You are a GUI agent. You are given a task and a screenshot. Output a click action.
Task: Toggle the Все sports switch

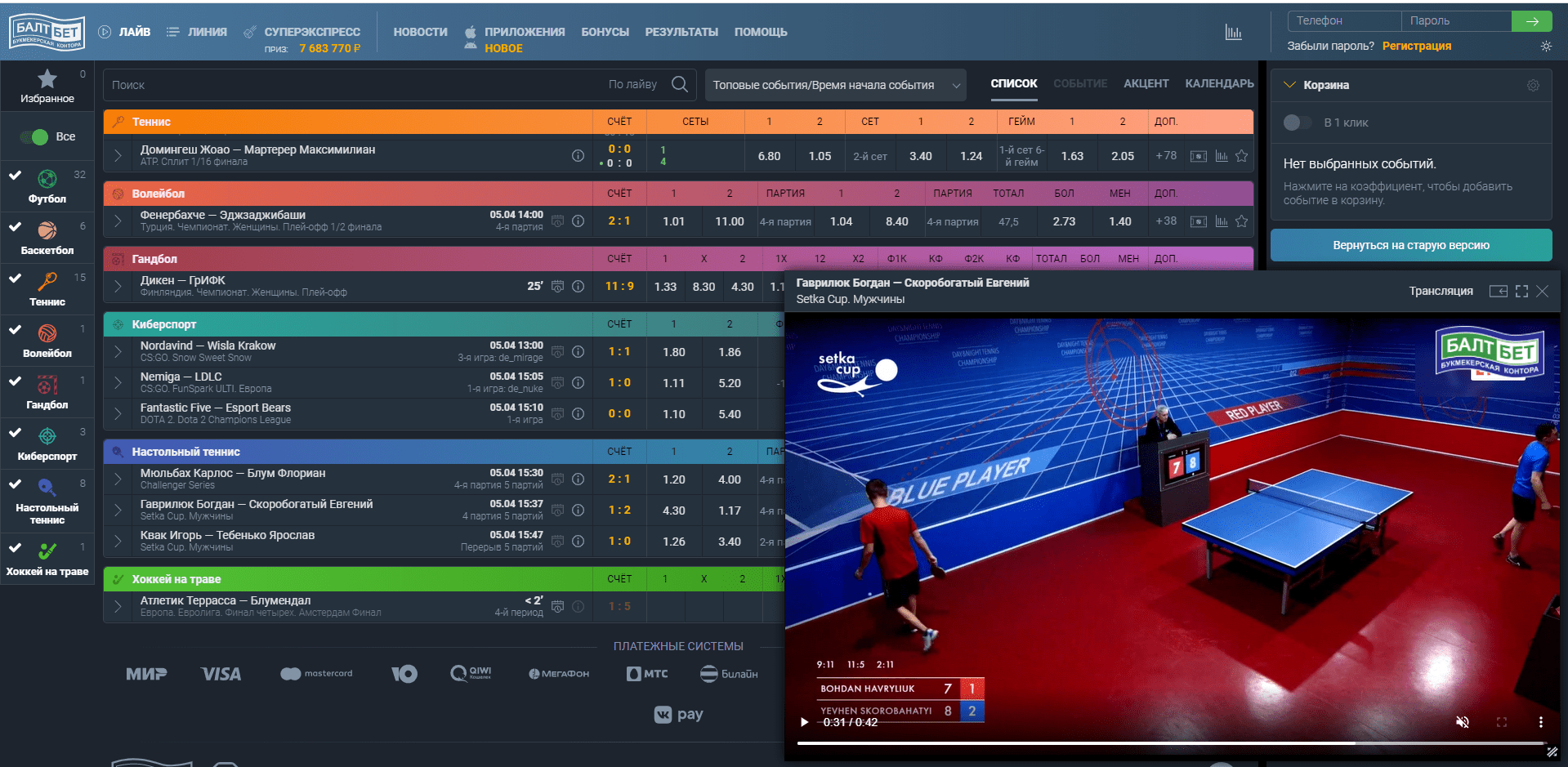tap(34, 136)
